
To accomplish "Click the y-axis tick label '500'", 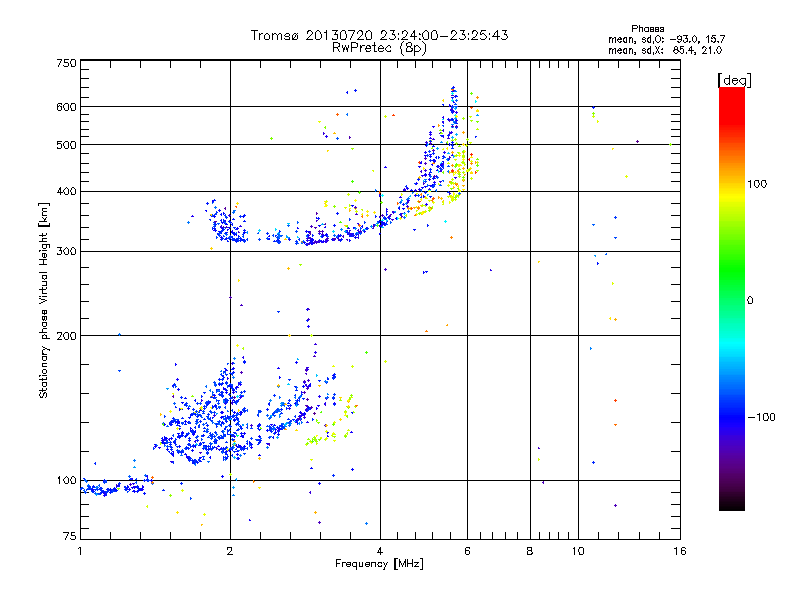I will click(67, 145).
